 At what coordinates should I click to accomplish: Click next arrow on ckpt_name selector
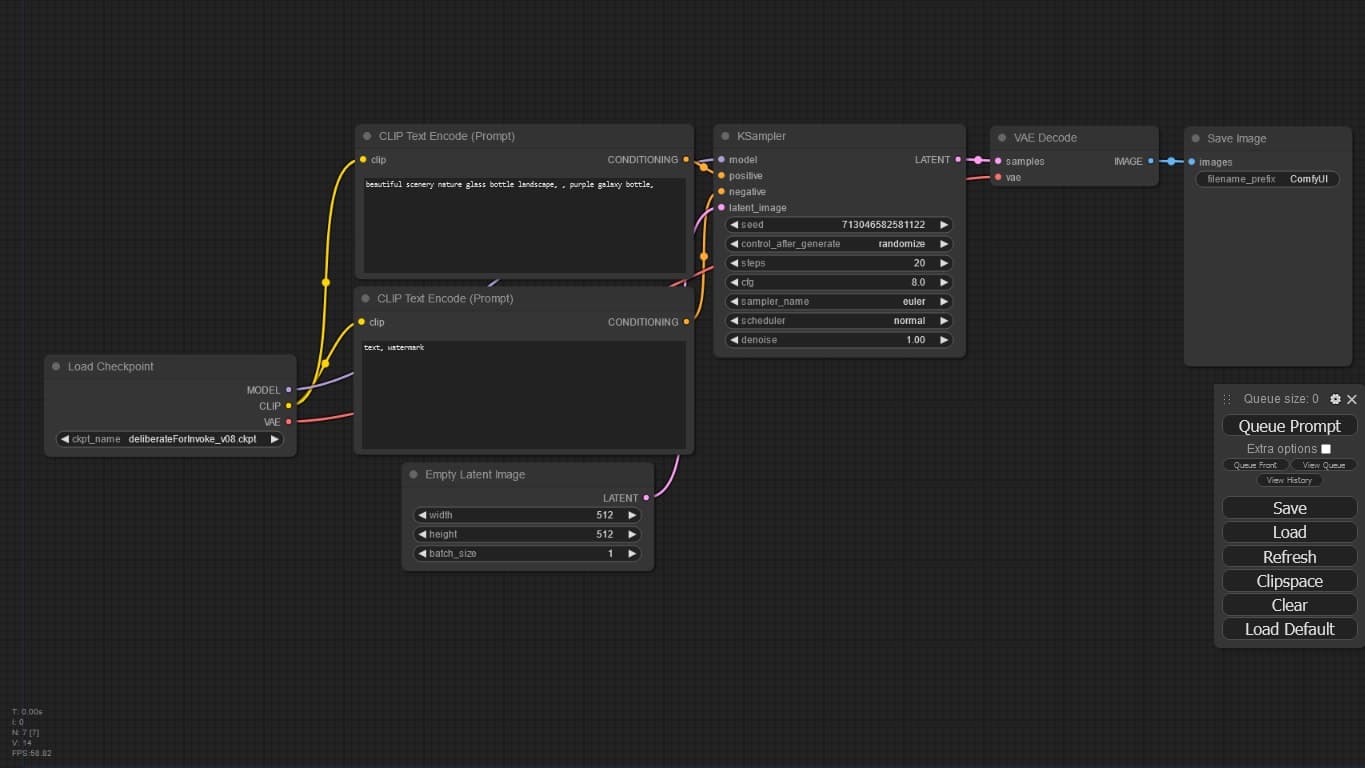(274, 439)
